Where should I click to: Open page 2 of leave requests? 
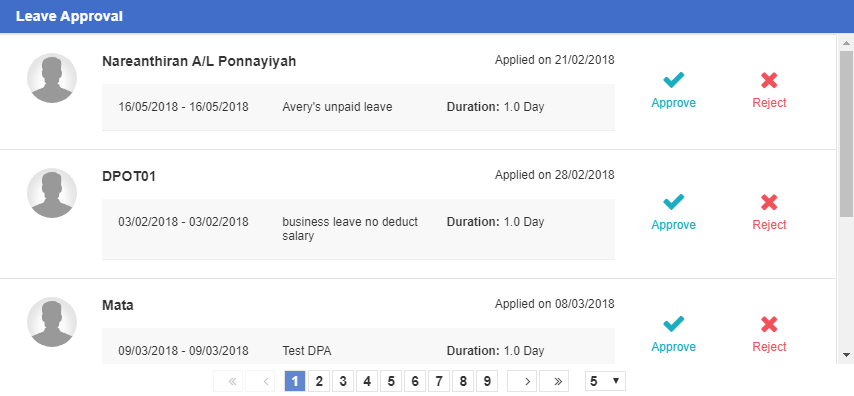(x=319, y=381)
